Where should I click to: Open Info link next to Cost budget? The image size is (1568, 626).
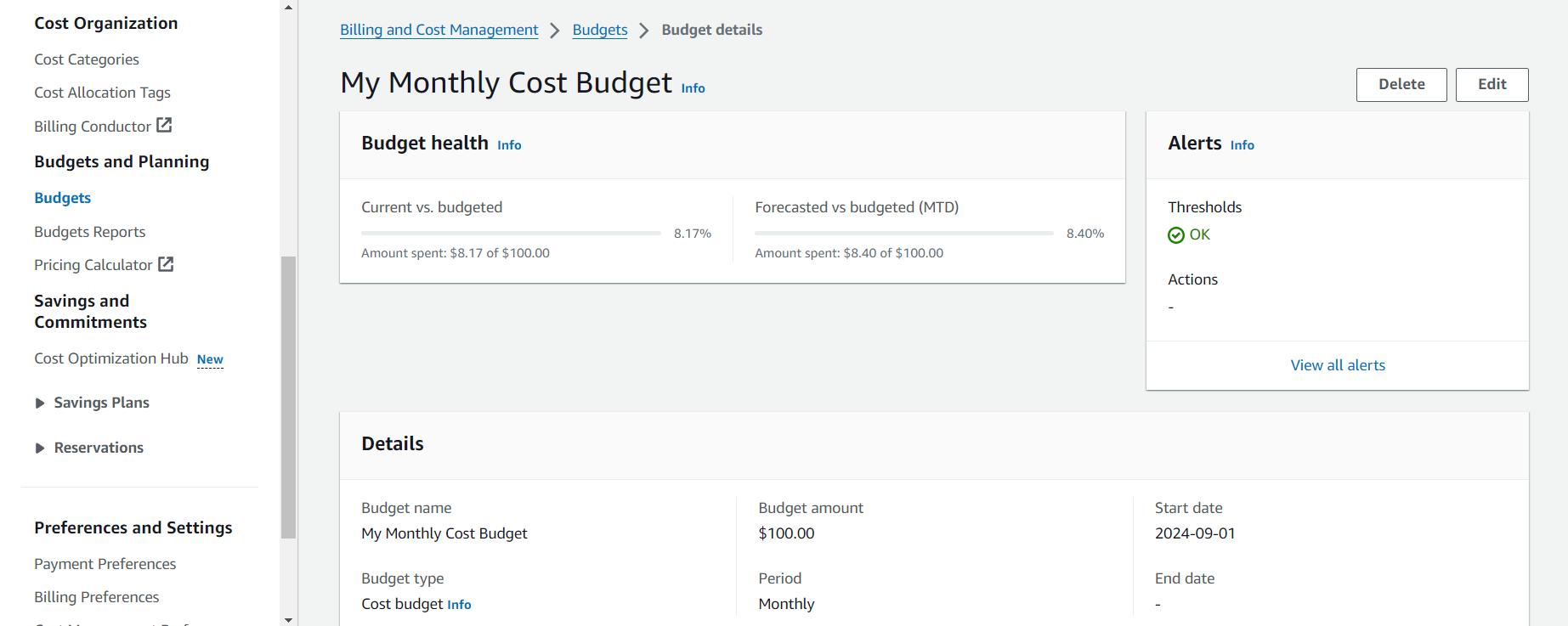tap(459, 605)
